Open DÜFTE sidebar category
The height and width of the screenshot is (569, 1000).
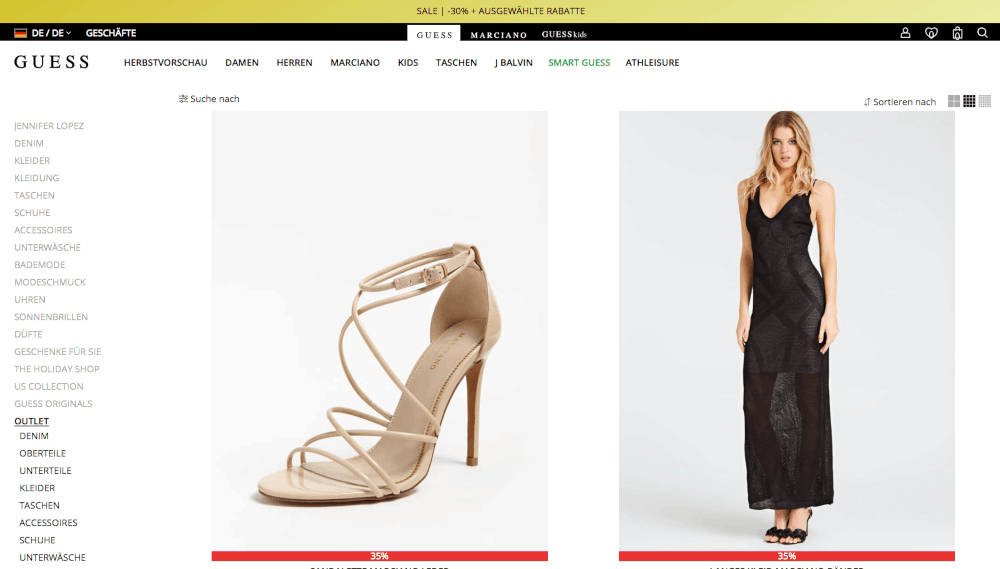[28, 334]
